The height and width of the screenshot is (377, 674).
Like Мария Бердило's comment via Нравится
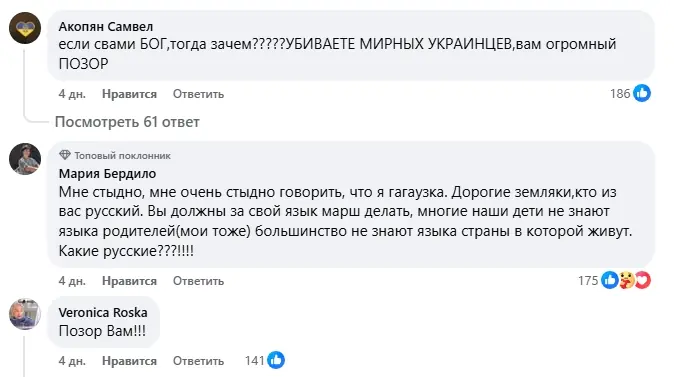(129, 281)
